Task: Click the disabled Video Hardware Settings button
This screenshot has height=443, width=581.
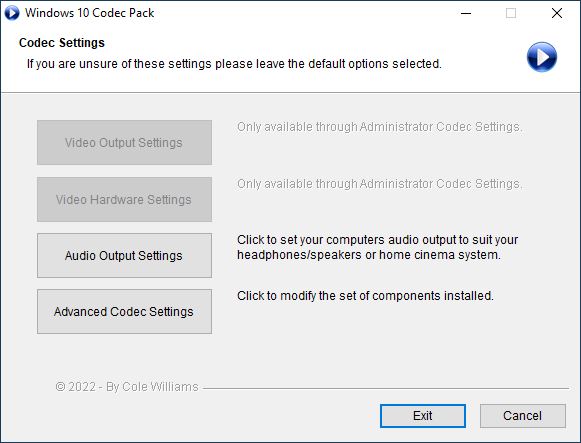Action: pos(124,199)
